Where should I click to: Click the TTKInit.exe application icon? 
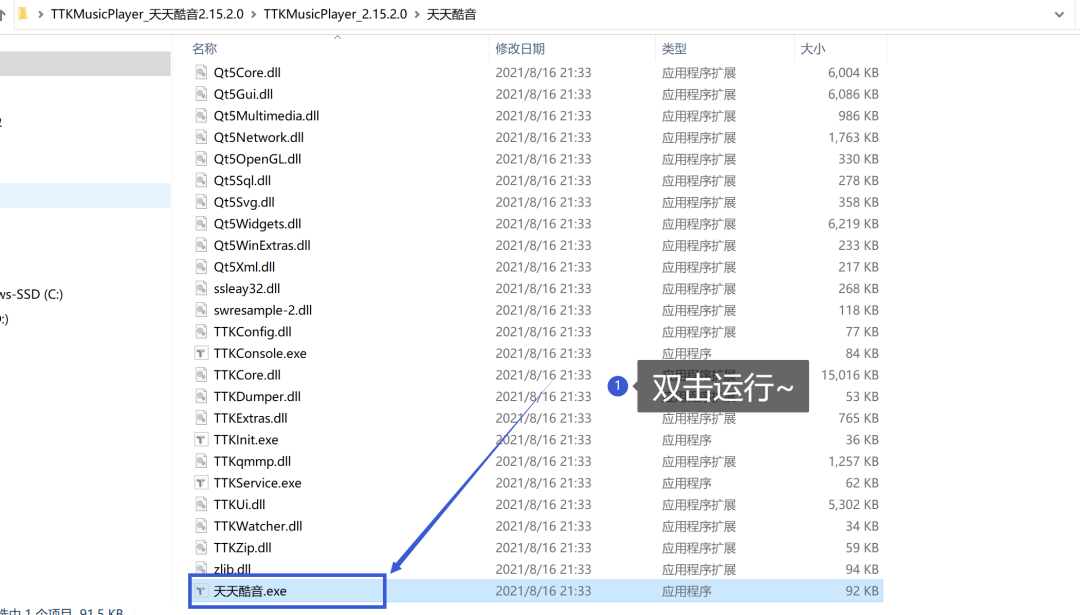200,439
